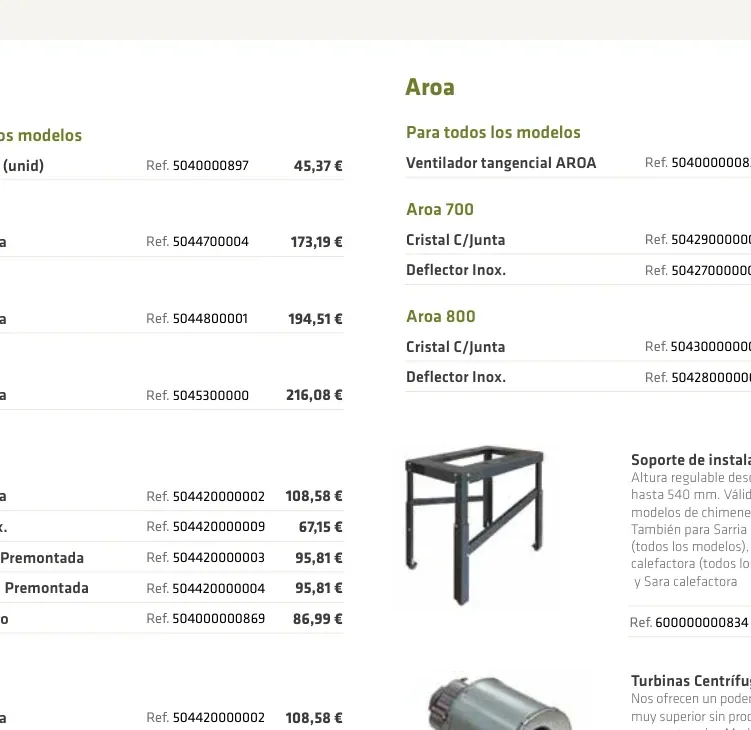
Task: Click the 'Aroa 800' subheading
Action: (441, 317)
